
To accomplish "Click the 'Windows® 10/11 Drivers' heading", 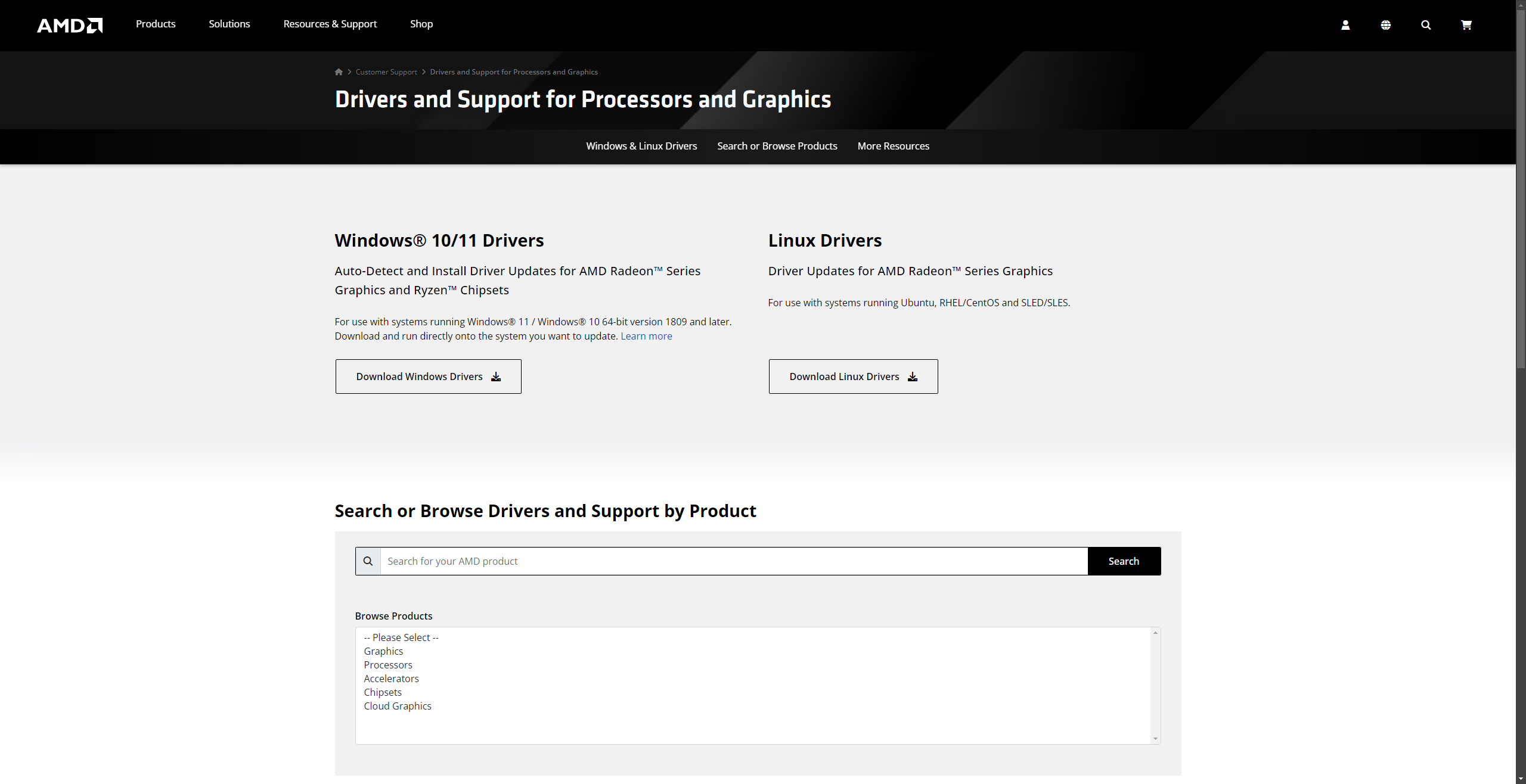I will (x=439, y=240).
